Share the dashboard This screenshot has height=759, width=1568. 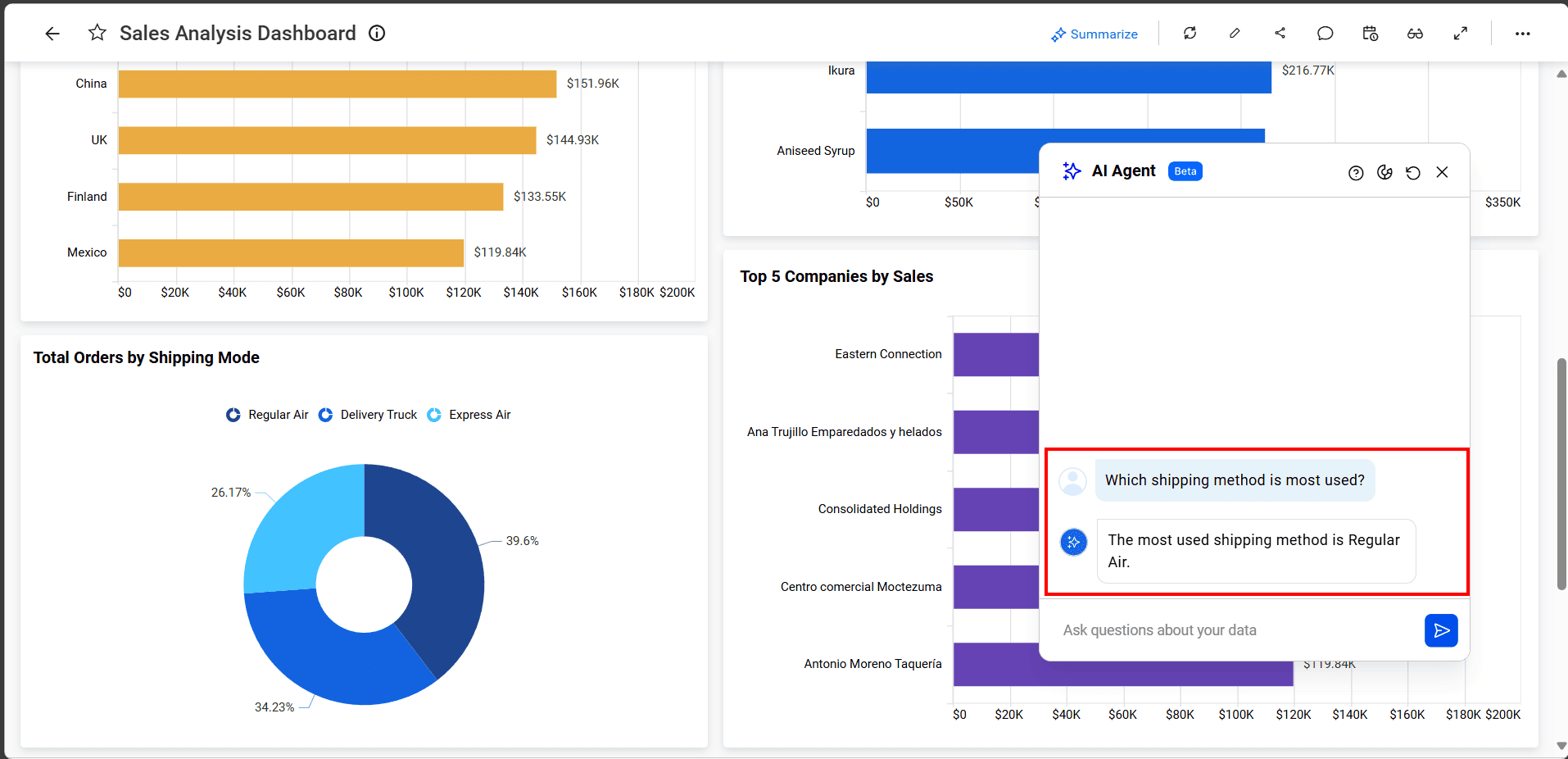tap(1280, 34)
